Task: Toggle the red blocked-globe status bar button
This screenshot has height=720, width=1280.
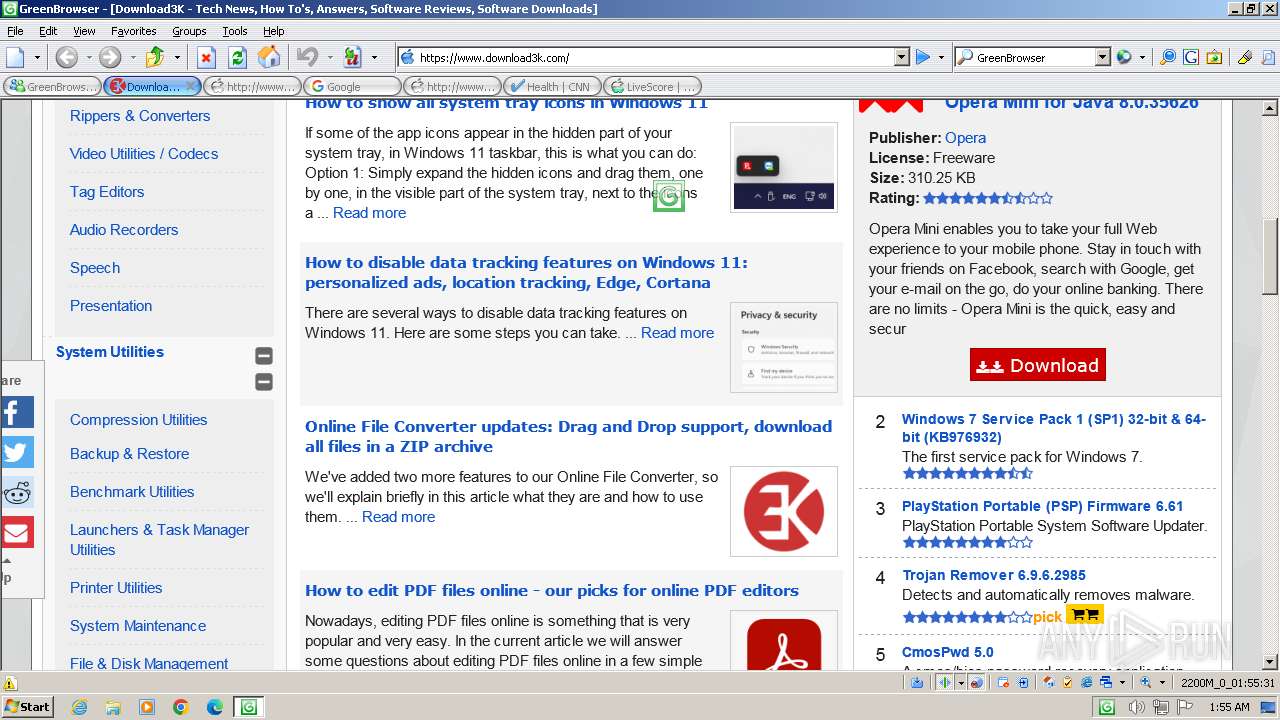Action: point(976,683)
